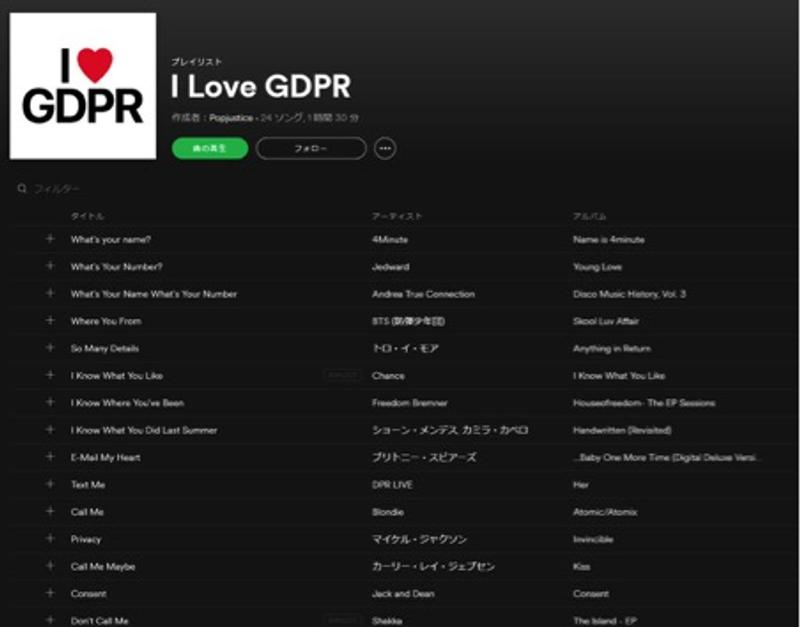Open artist Chance
This screenshot has height=627, width=800.
pyautogui.click(x=388, y=376)
